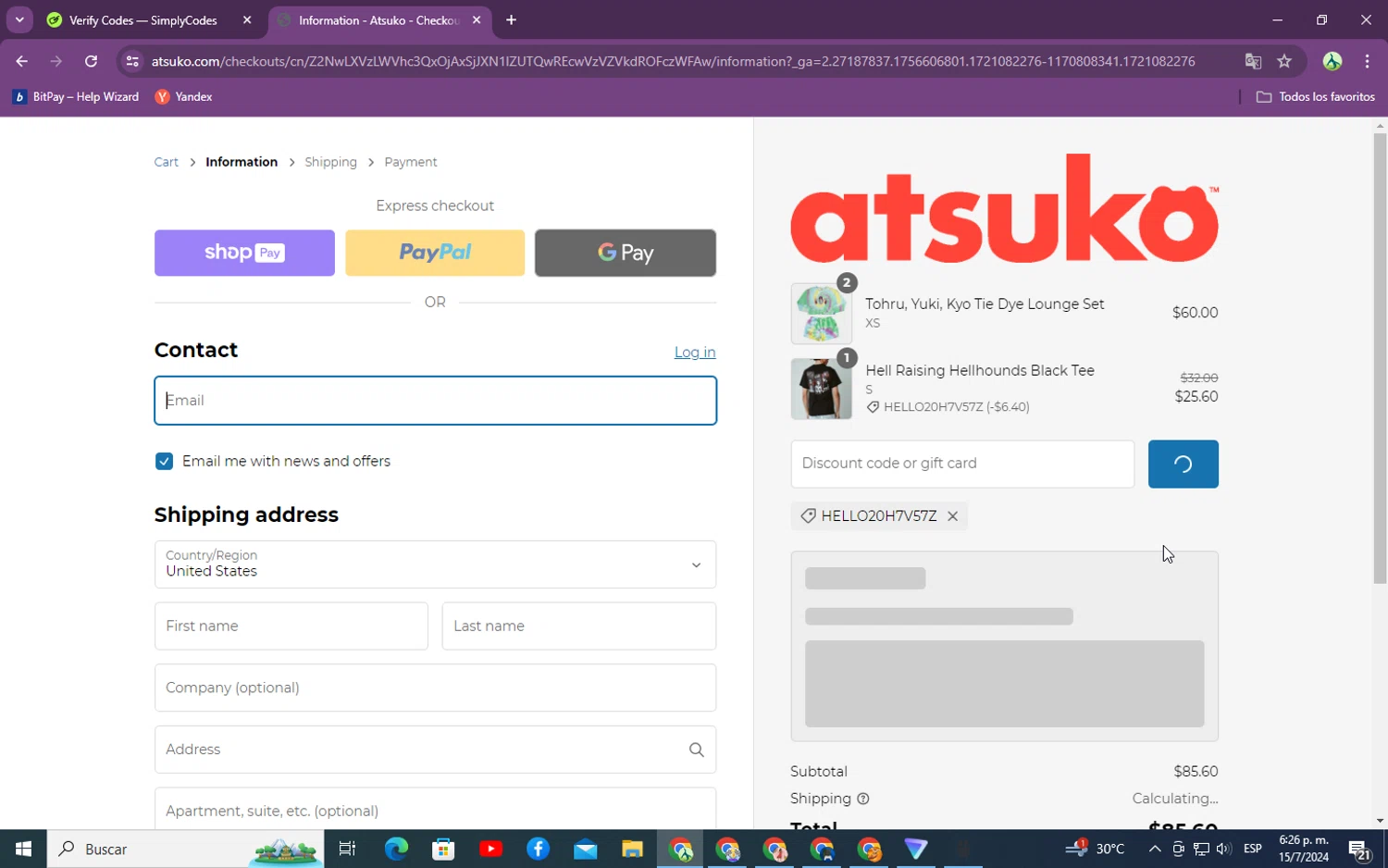
Task: Click the atsuko logo
Action: (1004, 208)
